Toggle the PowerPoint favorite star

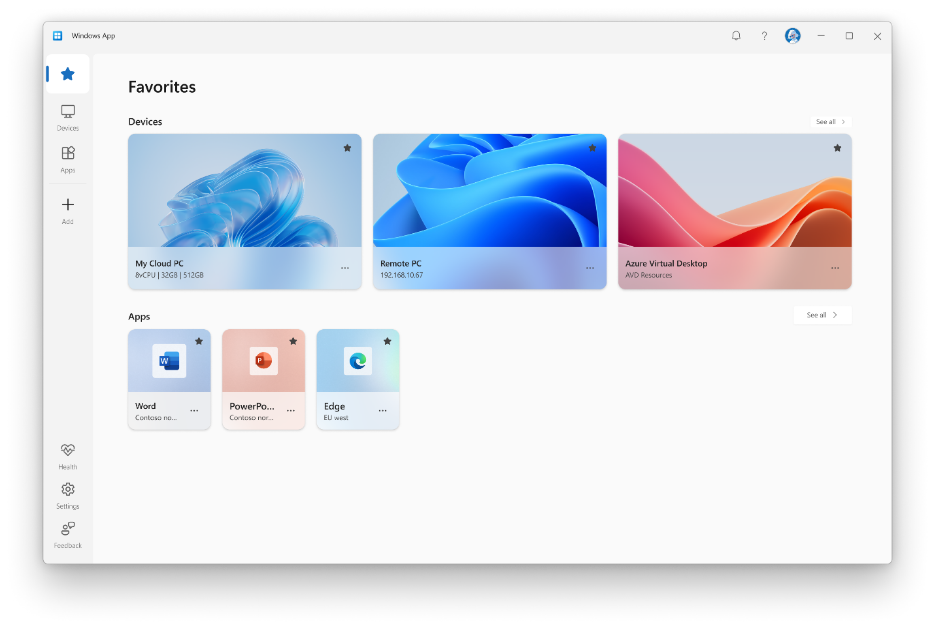pyautogui.click(x=293, y=341)
